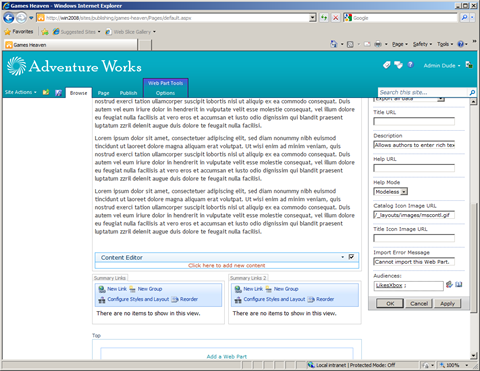Click the I Like It tag icon

(x=387, y=65)
